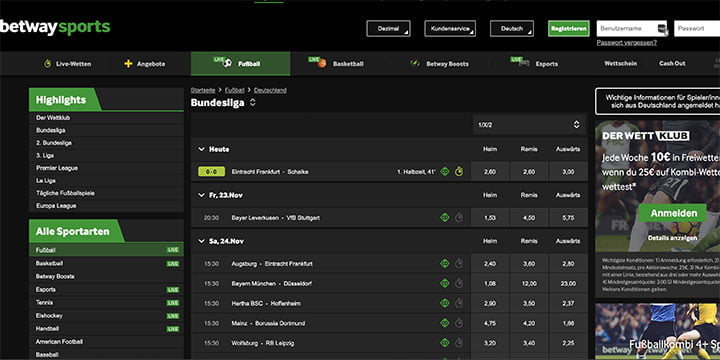Open the 1X2 market type selector
Viewport: 720px width, 360px height.
pyautogui.click(x=529, y=124)
